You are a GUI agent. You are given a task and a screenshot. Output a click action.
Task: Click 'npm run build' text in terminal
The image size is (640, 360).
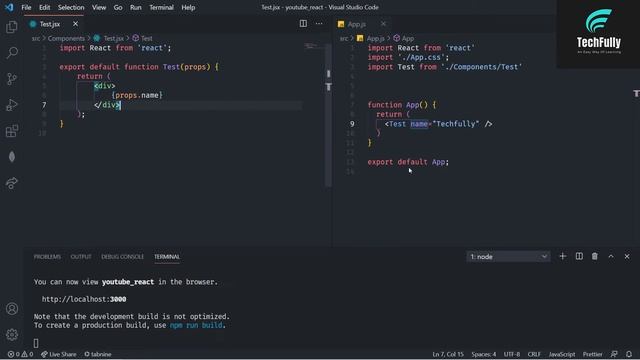pyautogui.click(x=196, y=325)
